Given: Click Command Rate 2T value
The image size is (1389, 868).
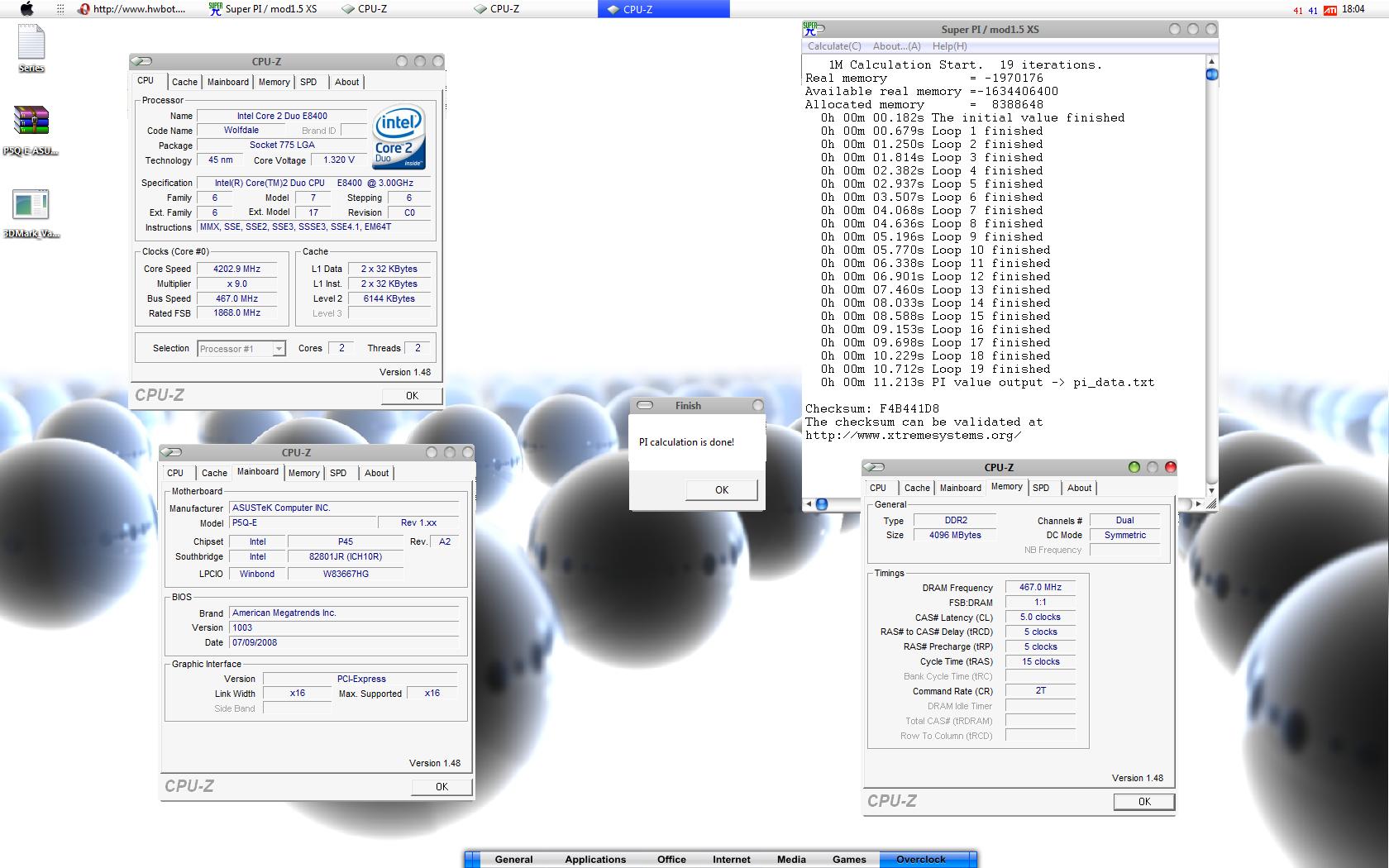Looking at the screenshot, I should point(1040,691).
